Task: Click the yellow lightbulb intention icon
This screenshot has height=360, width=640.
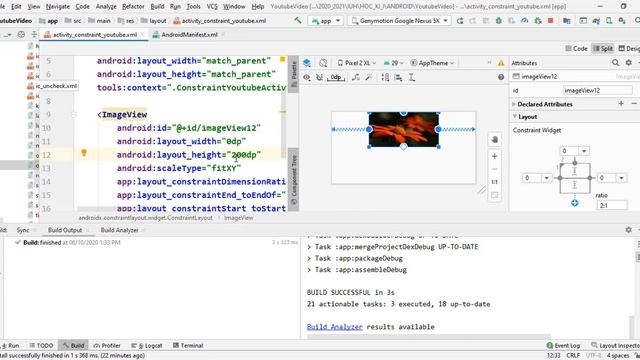Action: click(x=84, y=153)
